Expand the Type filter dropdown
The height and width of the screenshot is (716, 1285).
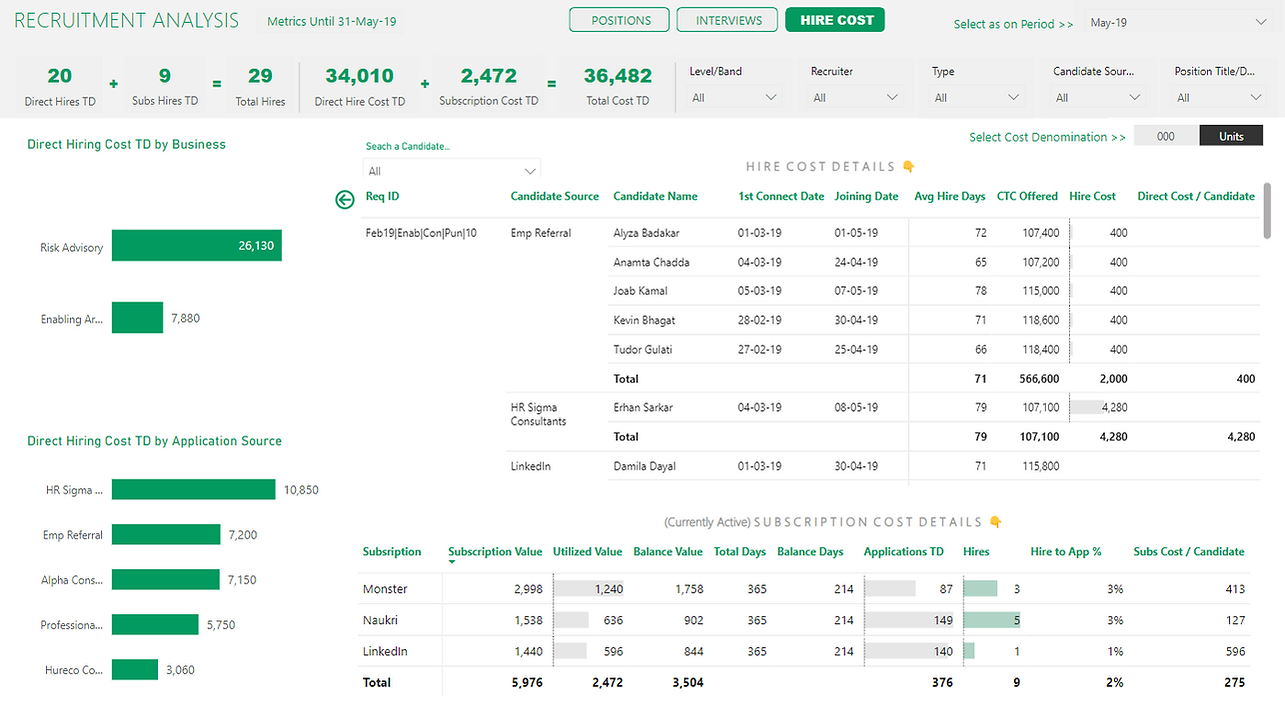coord(976,98)
